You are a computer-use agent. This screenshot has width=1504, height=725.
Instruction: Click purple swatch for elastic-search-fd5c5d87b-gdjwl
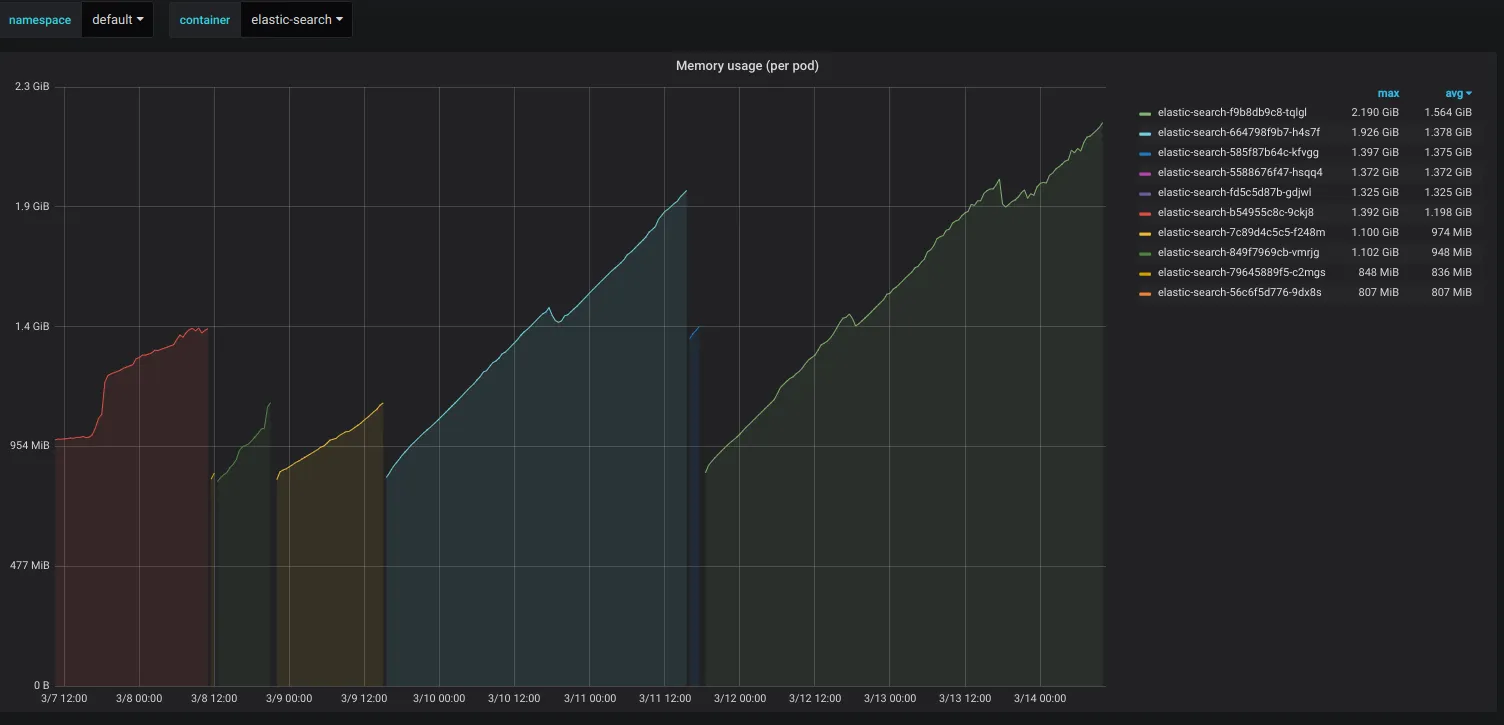[1145, 193]
